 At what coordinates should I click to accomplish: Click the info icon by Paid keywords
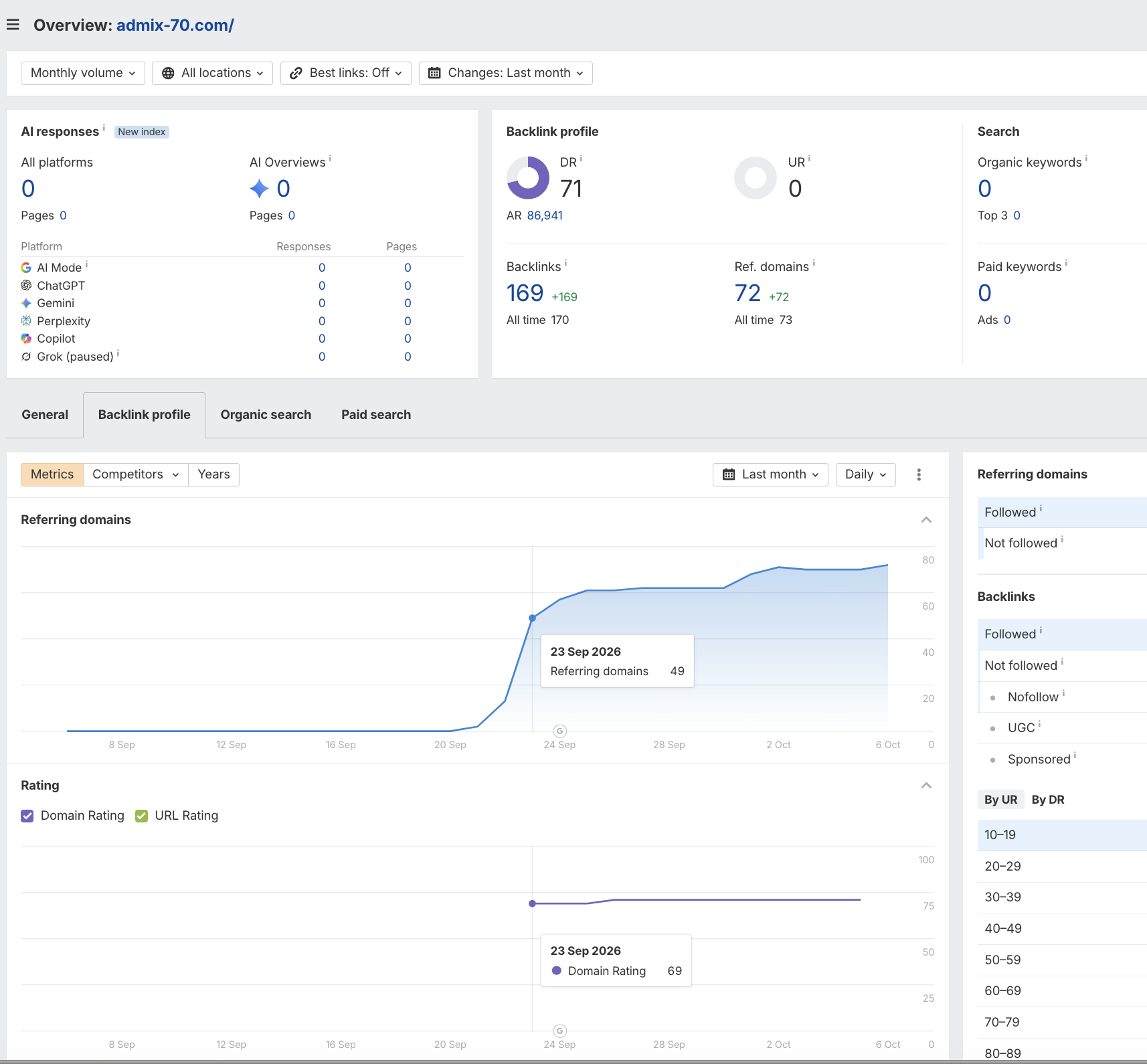pyautogui.click(x=1066, y=263)
